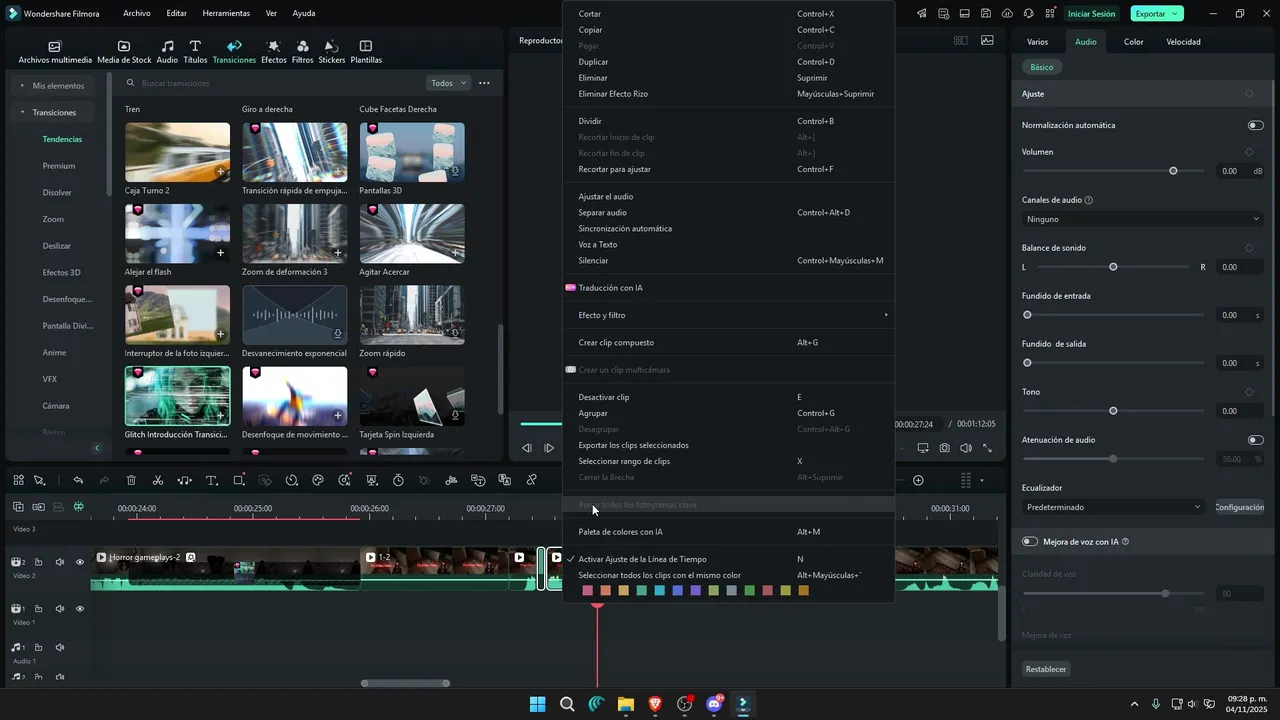Screen dimensions: 1280x720
Task: Open the Efectos panel
Action: coord(273,52)
